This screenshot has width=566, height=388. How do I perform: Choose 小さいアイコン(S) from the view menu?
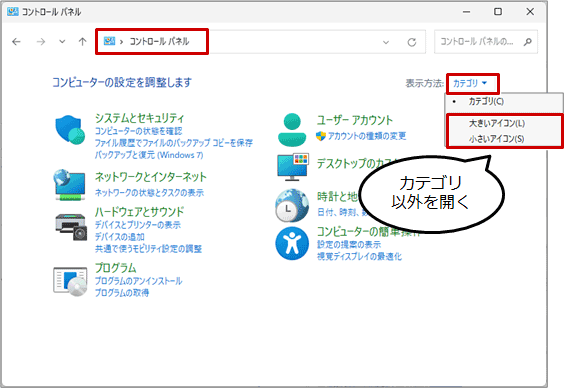[496, 139]
